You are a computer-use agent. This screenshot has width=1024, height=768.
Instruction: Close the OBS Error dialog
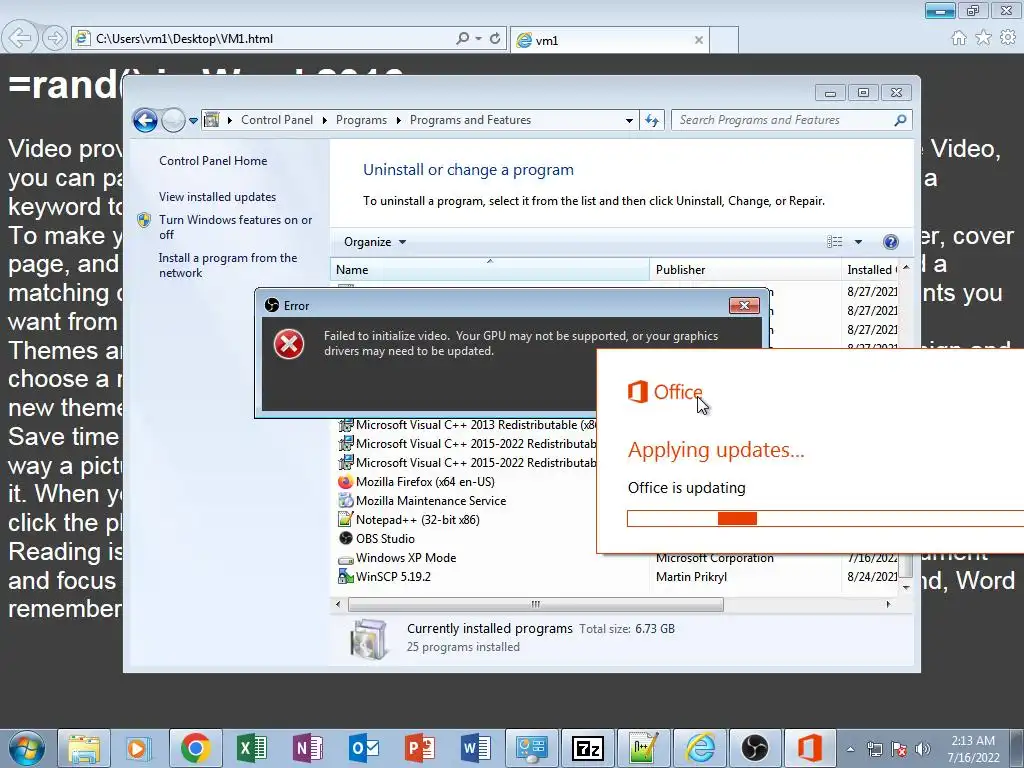744,306
